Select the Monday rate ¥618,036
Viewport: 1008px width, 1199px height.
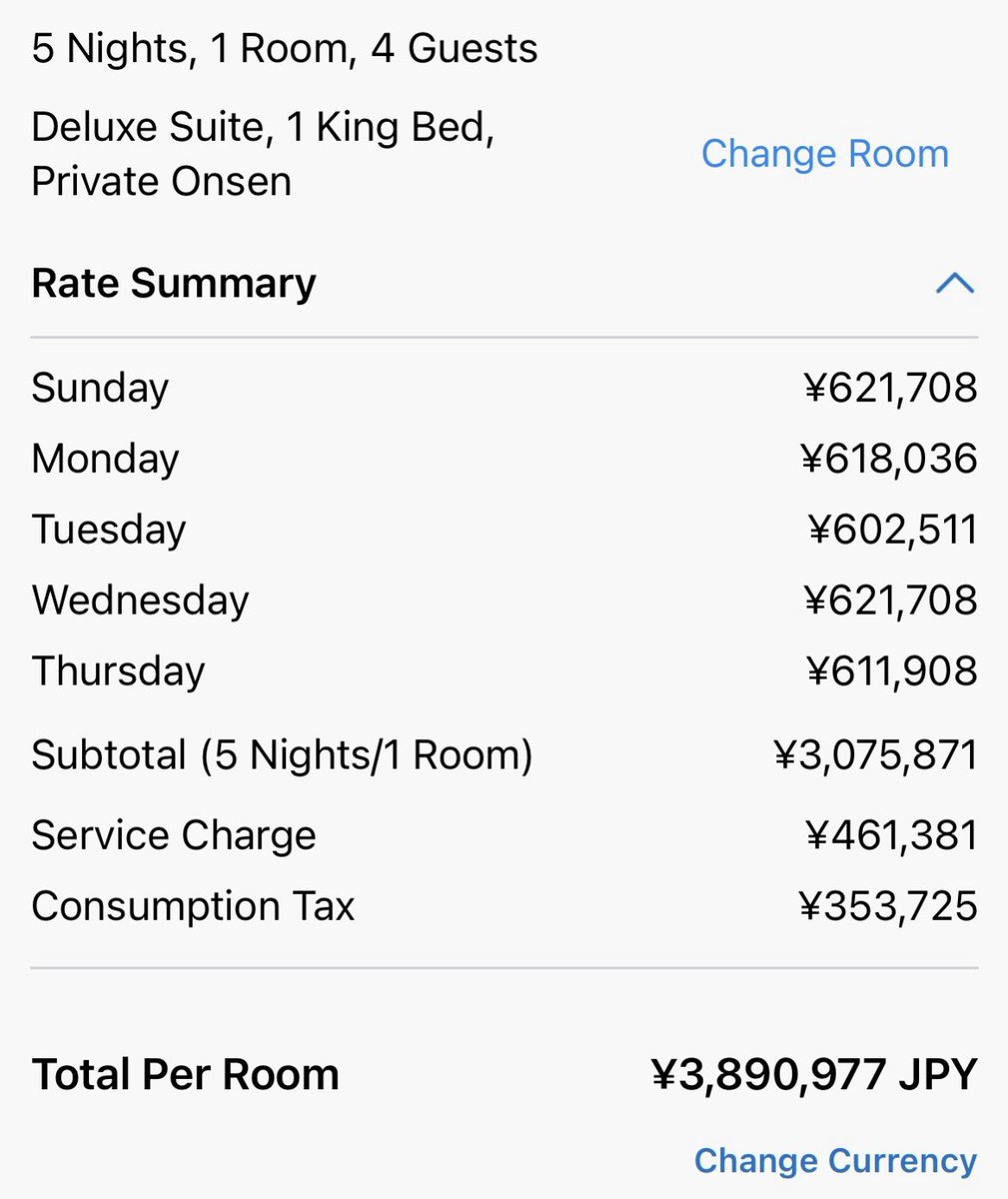889,459
